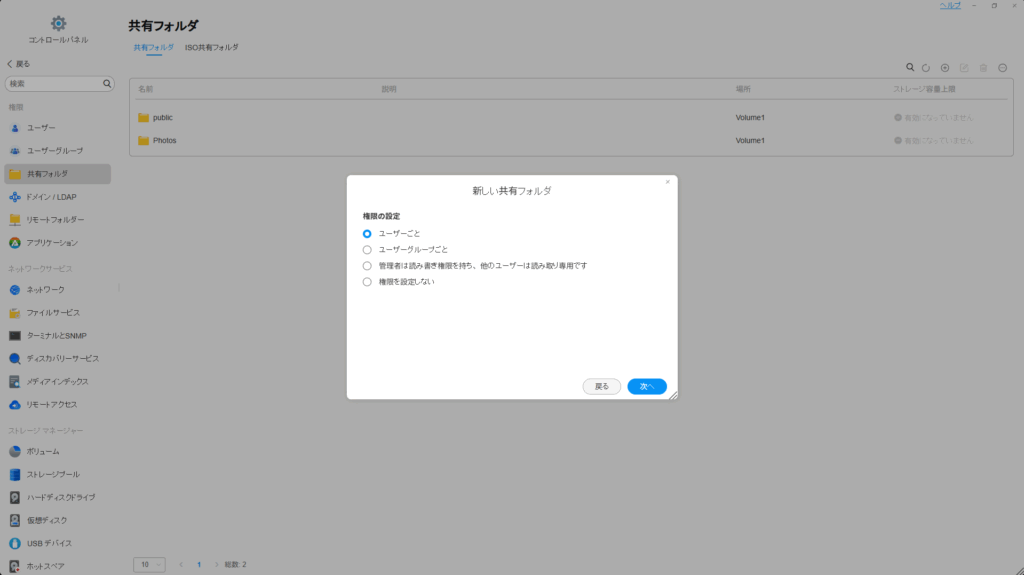Click the add shared folder plus icon

pos(945,68)
